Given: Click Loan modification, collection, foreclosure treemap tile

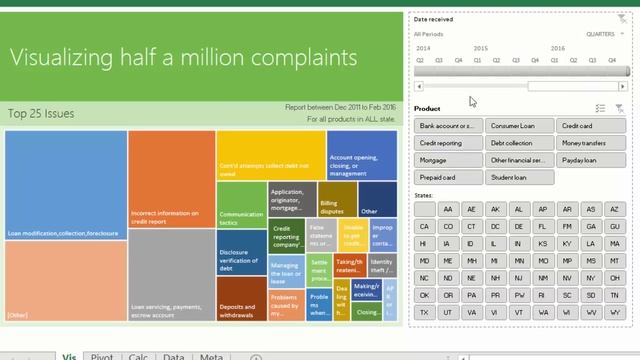Looking at the screenshot, I should [66, 185].
